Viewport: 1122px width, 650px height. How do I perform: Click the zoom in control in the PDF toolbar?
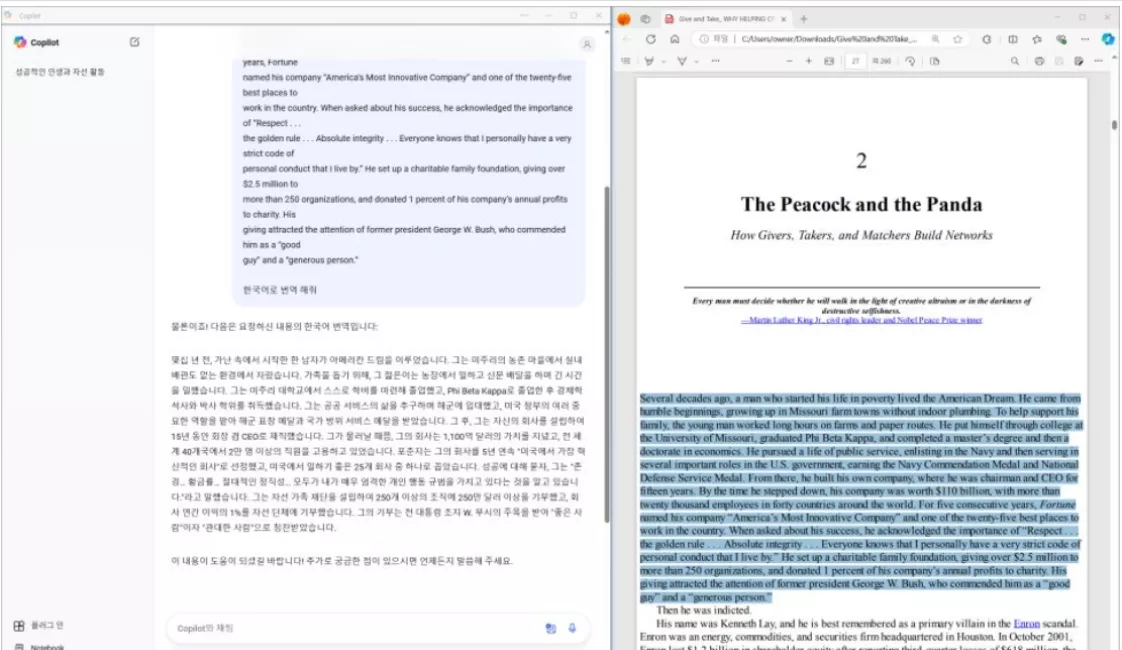tap(809, 60)
